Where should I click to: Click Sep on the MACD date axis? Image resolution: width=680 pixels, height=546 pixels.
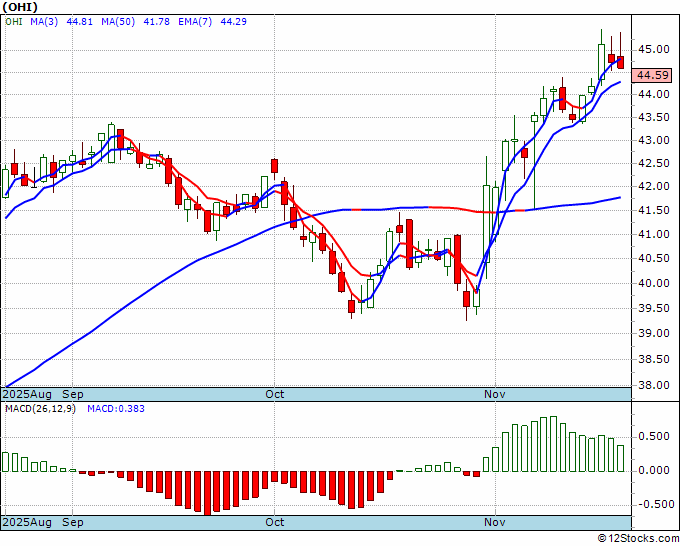[x=73, y=522]
